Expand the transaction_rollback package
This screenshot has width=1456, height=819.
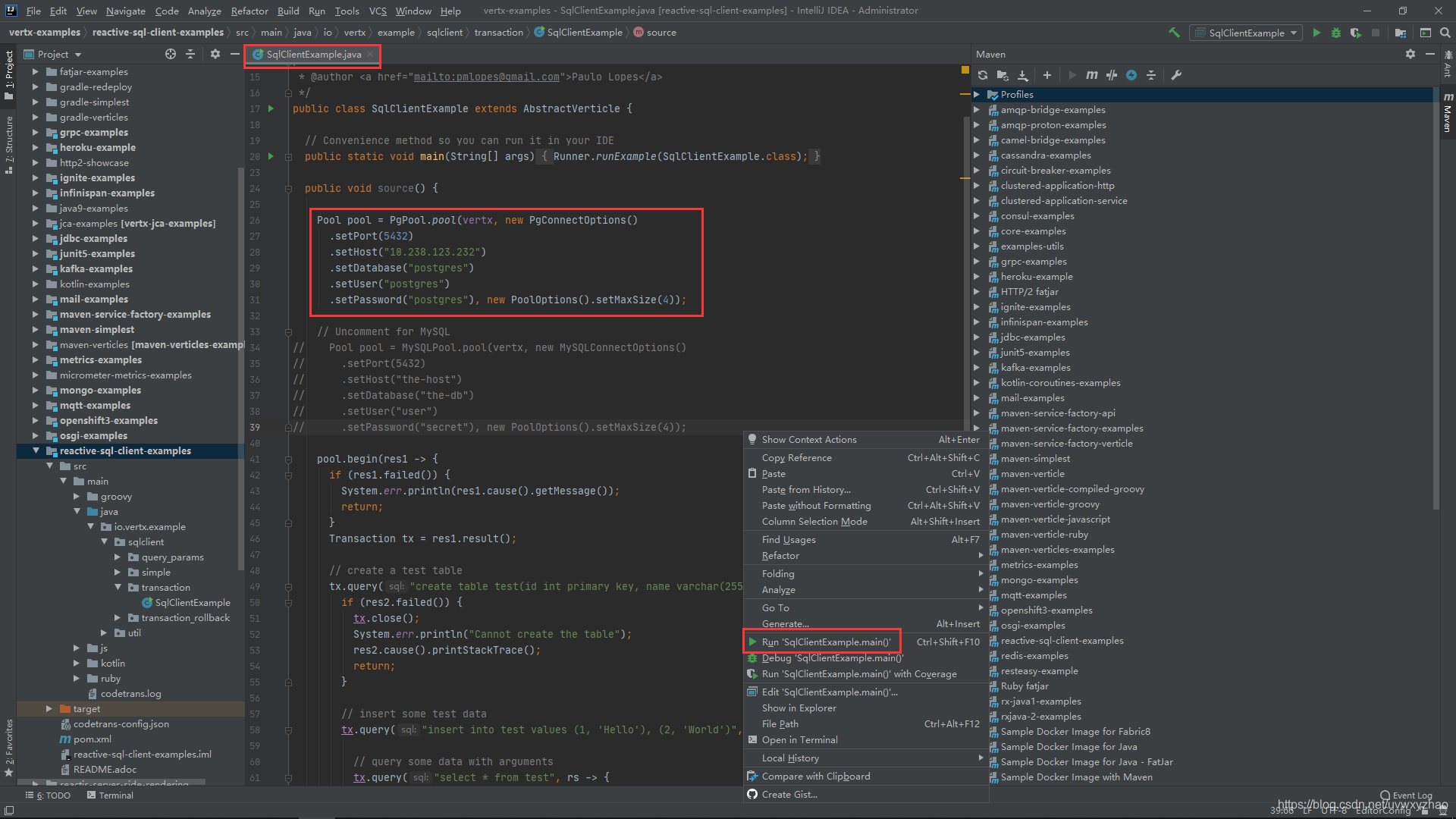pos(118,618)
